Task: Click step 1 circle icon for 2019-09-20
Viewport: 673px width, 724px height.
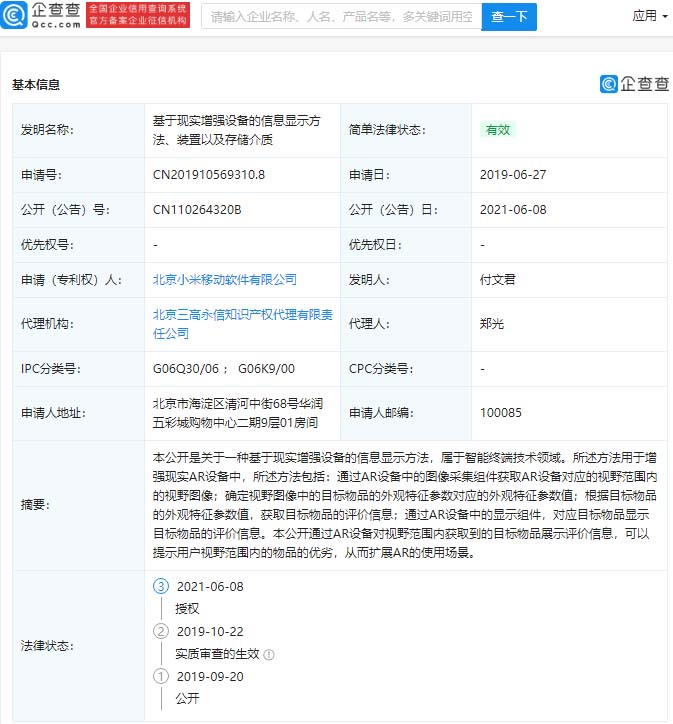Action: (x=161, y=677)
